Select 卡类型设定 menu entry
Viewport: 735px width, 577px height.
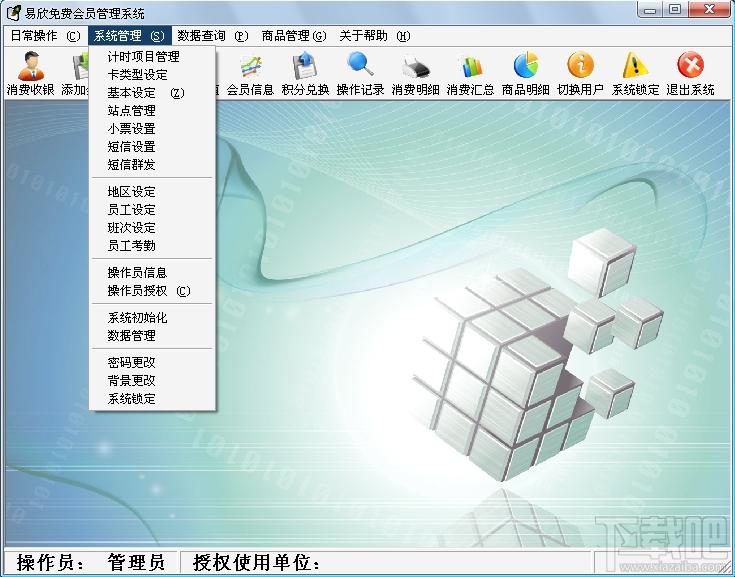coord(152,75)
